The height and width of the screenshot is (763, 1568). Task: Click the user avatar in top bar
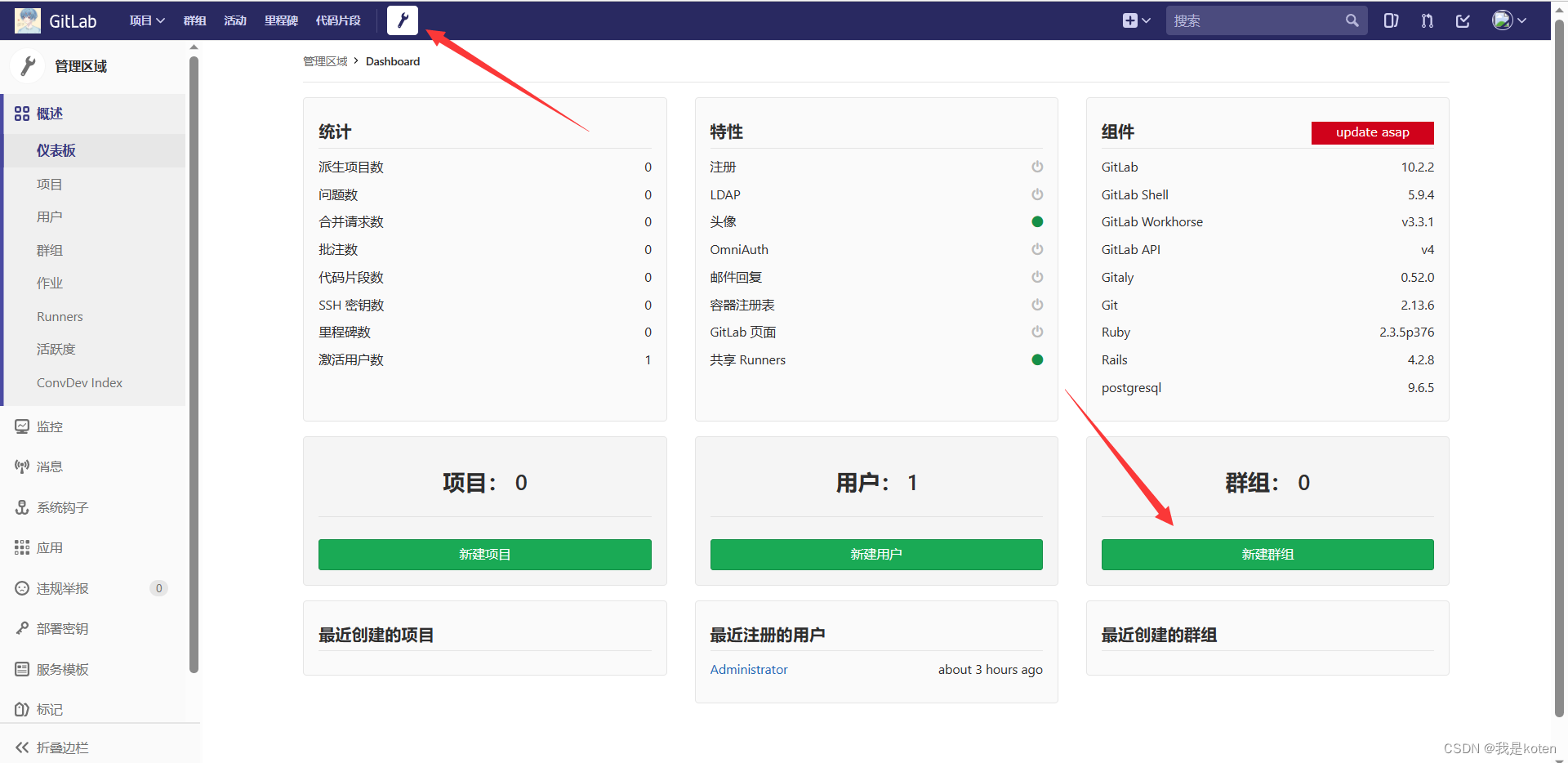click(x=1502, y=20)
